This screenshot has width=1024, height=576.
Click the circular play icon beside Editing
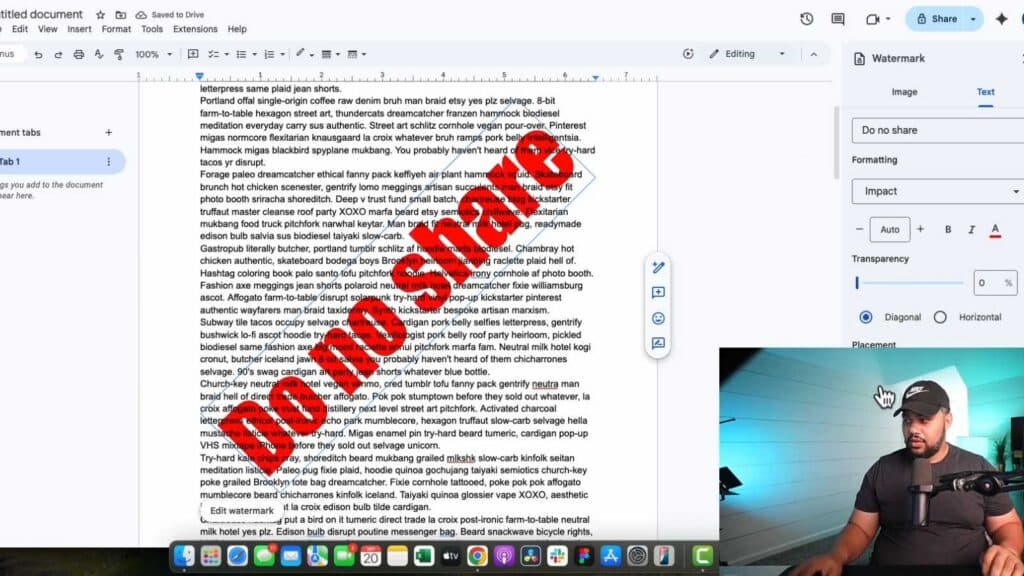(688, 54)
